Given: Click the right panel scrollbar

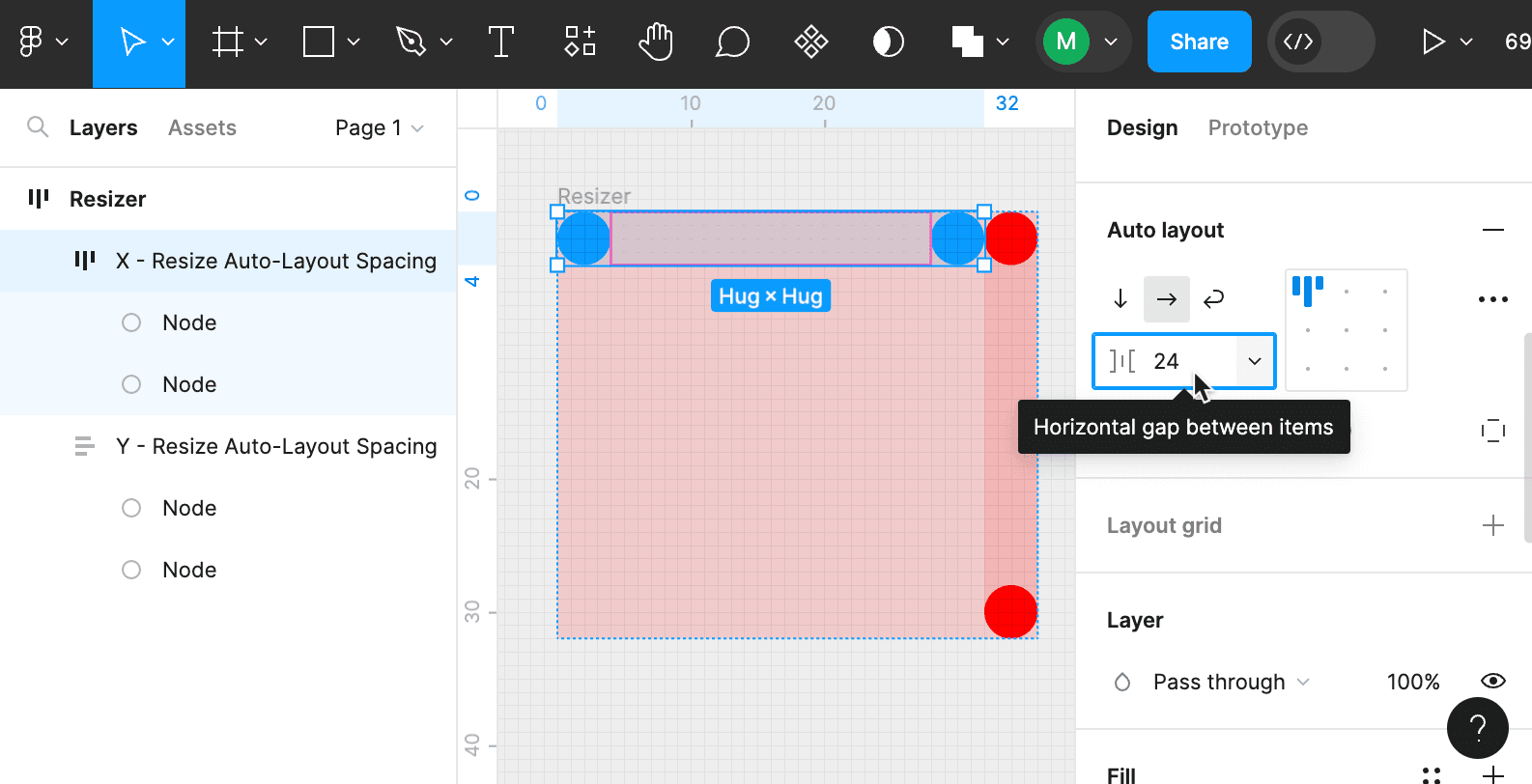Looking at the screenshot, I should tap(1527, 437).
